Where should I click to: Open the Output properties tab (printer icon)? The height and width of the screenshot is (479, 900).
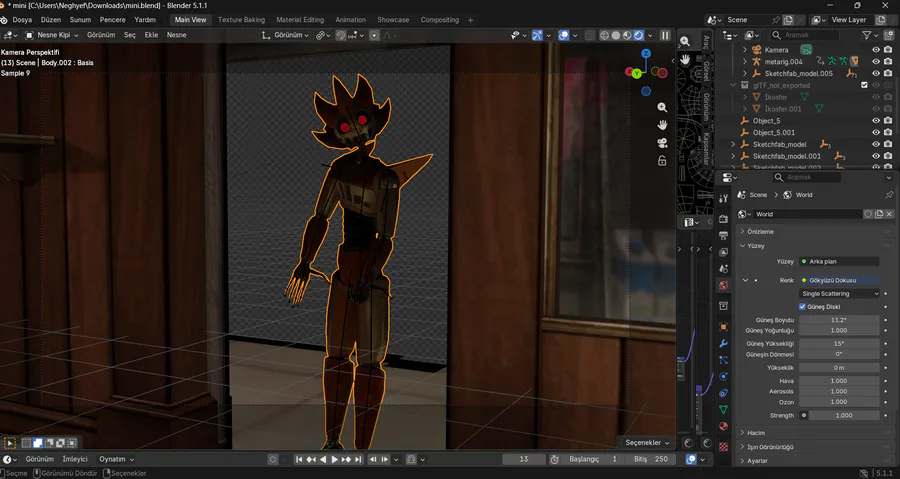723,236
